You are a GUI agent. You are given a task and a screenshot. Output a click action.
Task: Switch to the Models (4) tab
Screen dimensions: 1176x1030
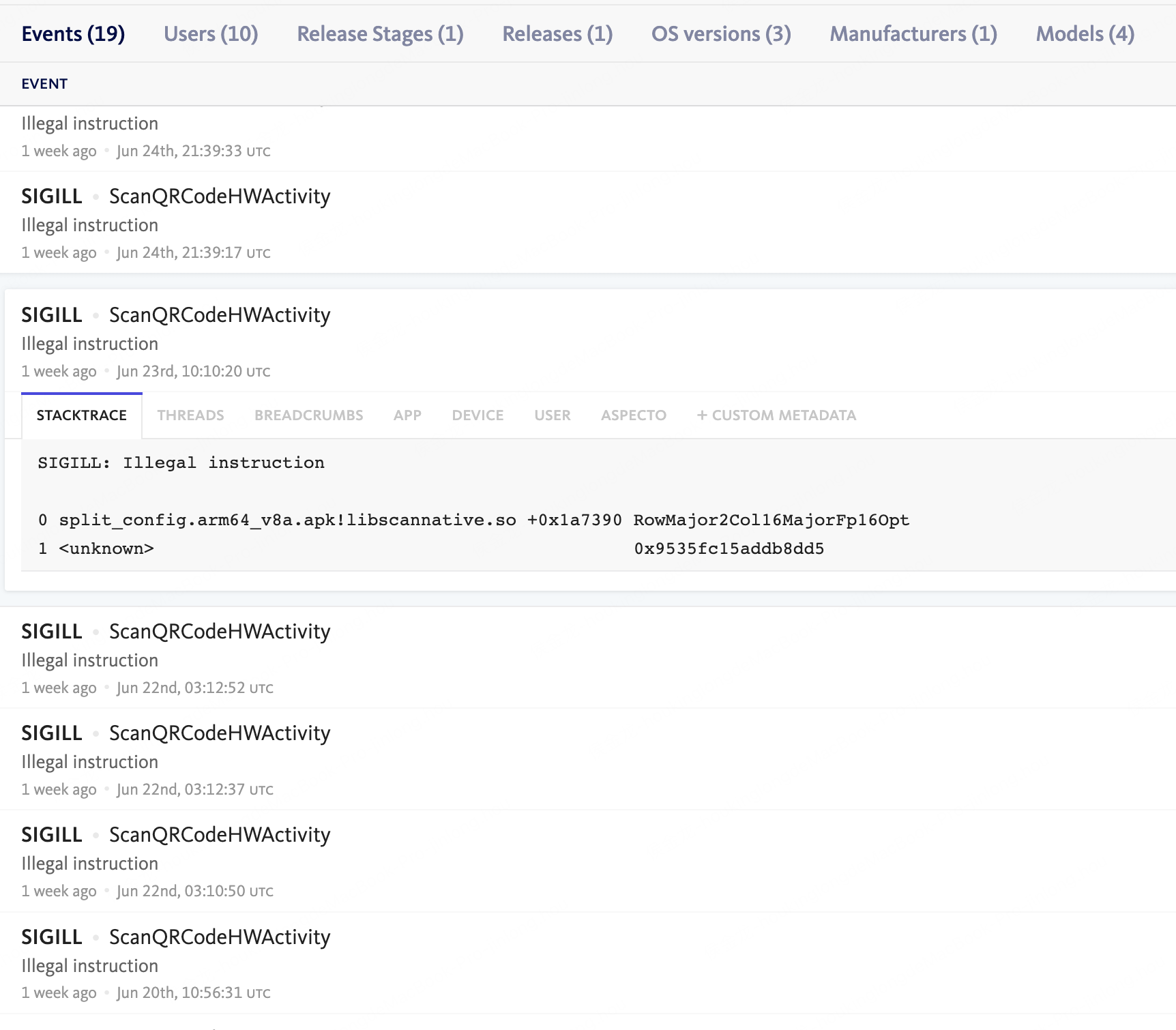pos(1085,33)
